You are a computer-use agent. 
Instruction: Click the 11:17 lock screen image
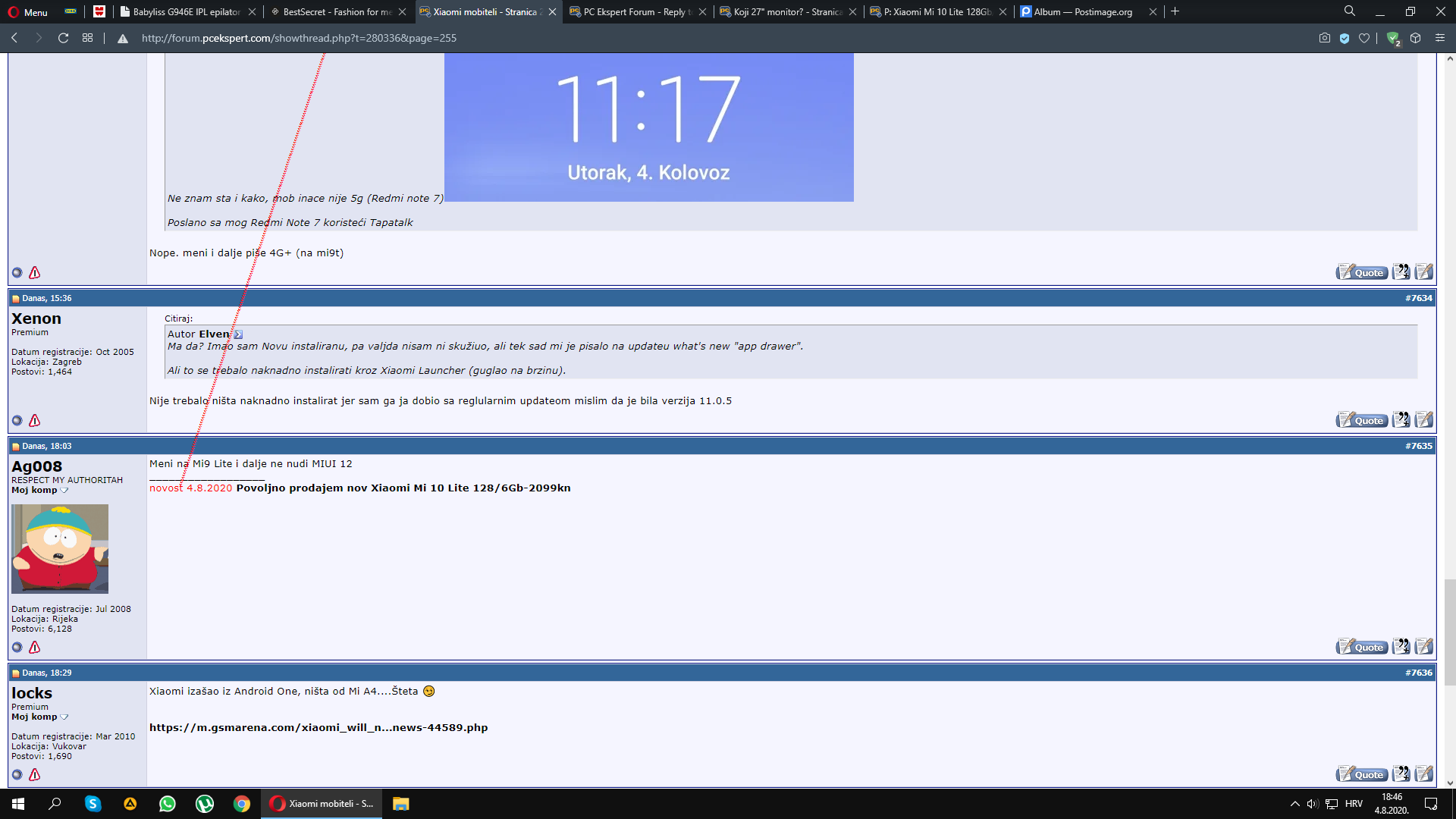[649, 127]
